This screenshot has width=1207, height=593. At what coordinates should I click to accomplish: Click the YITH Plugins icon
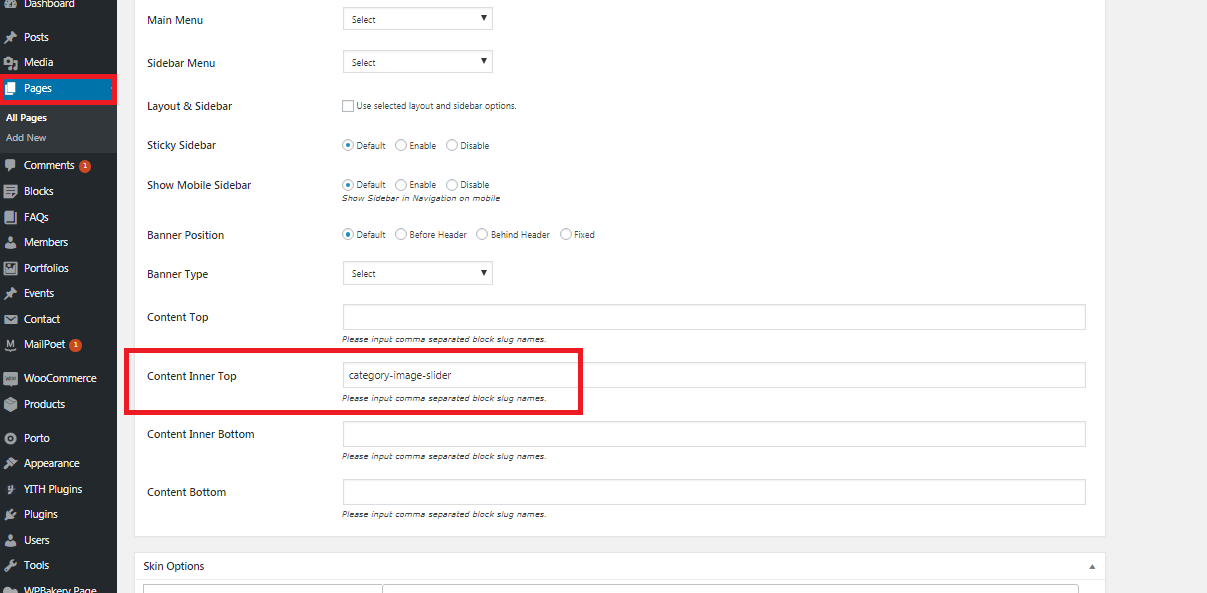coord(11,489)
